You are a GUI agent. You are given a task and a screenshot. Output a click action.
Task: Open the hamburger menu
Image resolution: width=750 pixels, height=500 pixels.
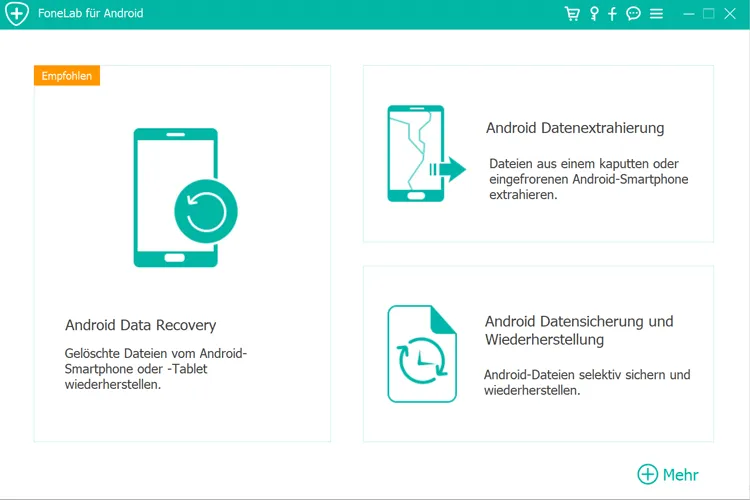pos(656,14)
